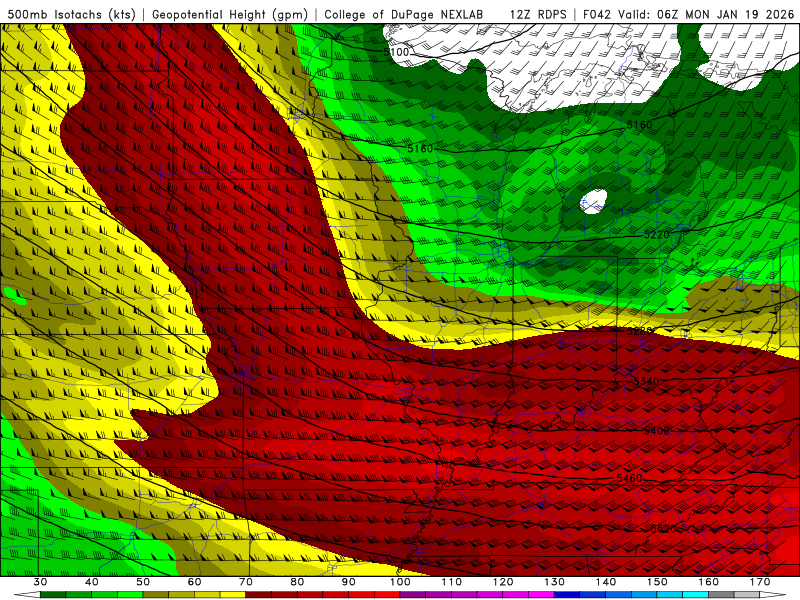Click the 60 knot color scale label

[194, 582]
